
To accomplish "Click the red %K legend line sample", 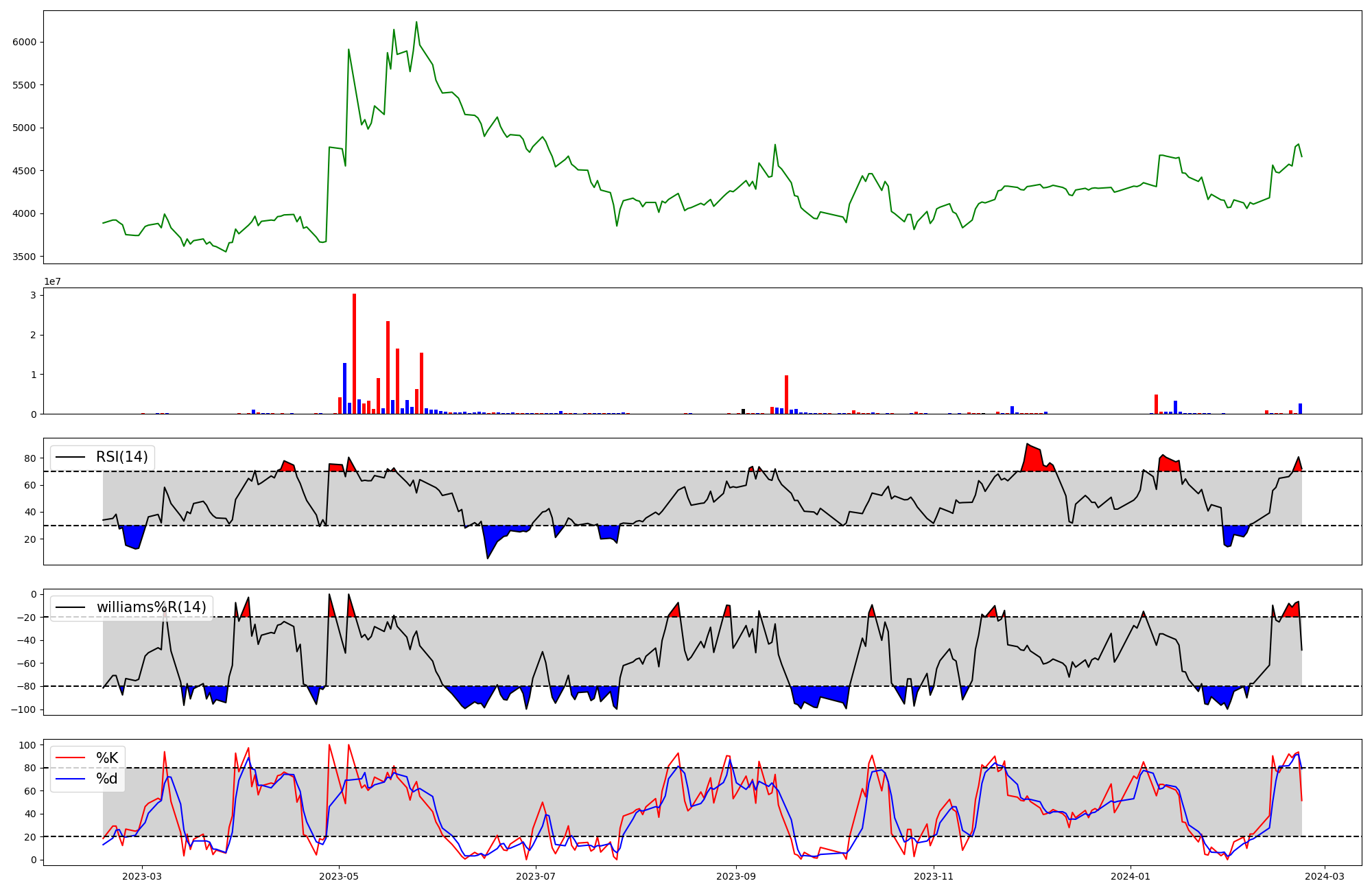I will 71,758.
